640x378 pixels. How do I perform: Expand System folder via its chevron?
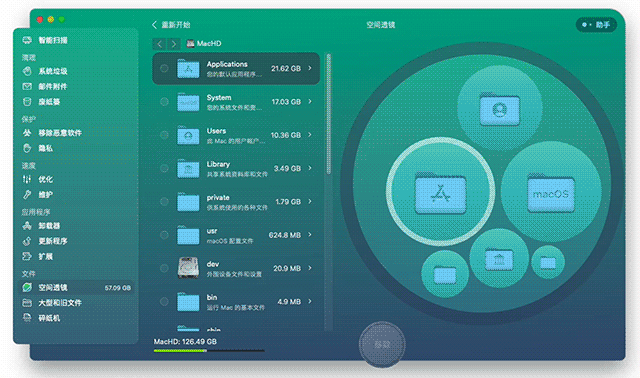[310, 101]
